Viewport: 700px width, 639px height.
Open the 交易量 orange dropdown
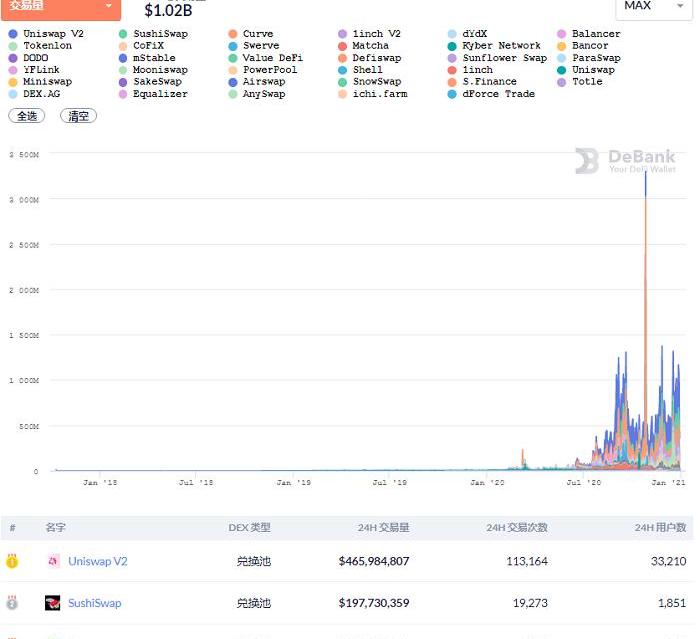pyautogui.click(x=61, y=7)
